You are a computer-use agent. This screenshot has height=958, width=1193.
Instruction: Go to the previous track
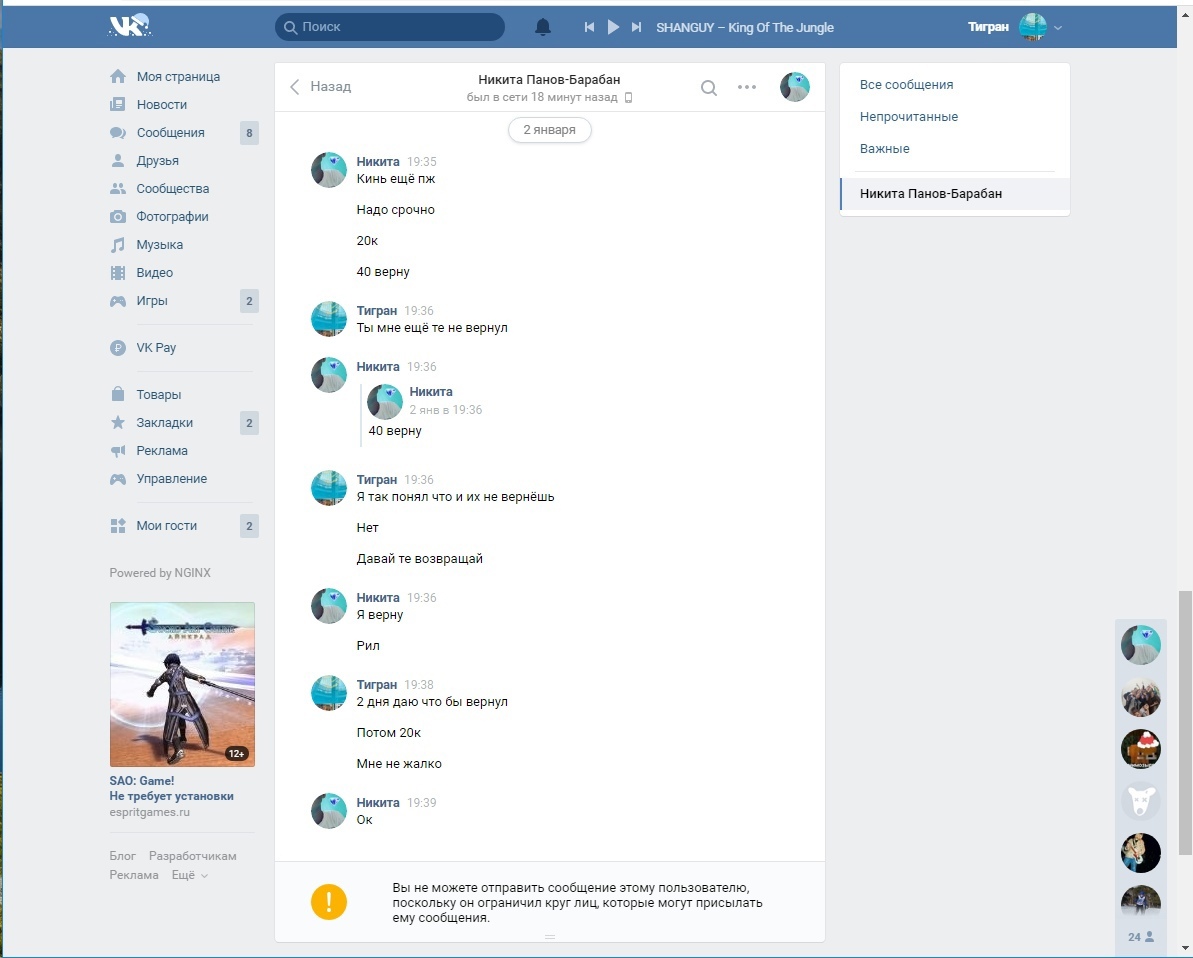point(590,27)
